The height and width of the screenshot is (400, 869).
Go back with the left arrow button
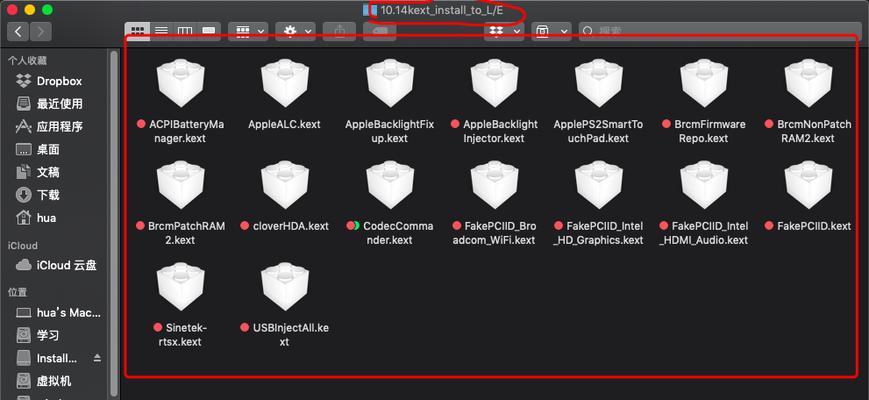click(x=18, y=32)
